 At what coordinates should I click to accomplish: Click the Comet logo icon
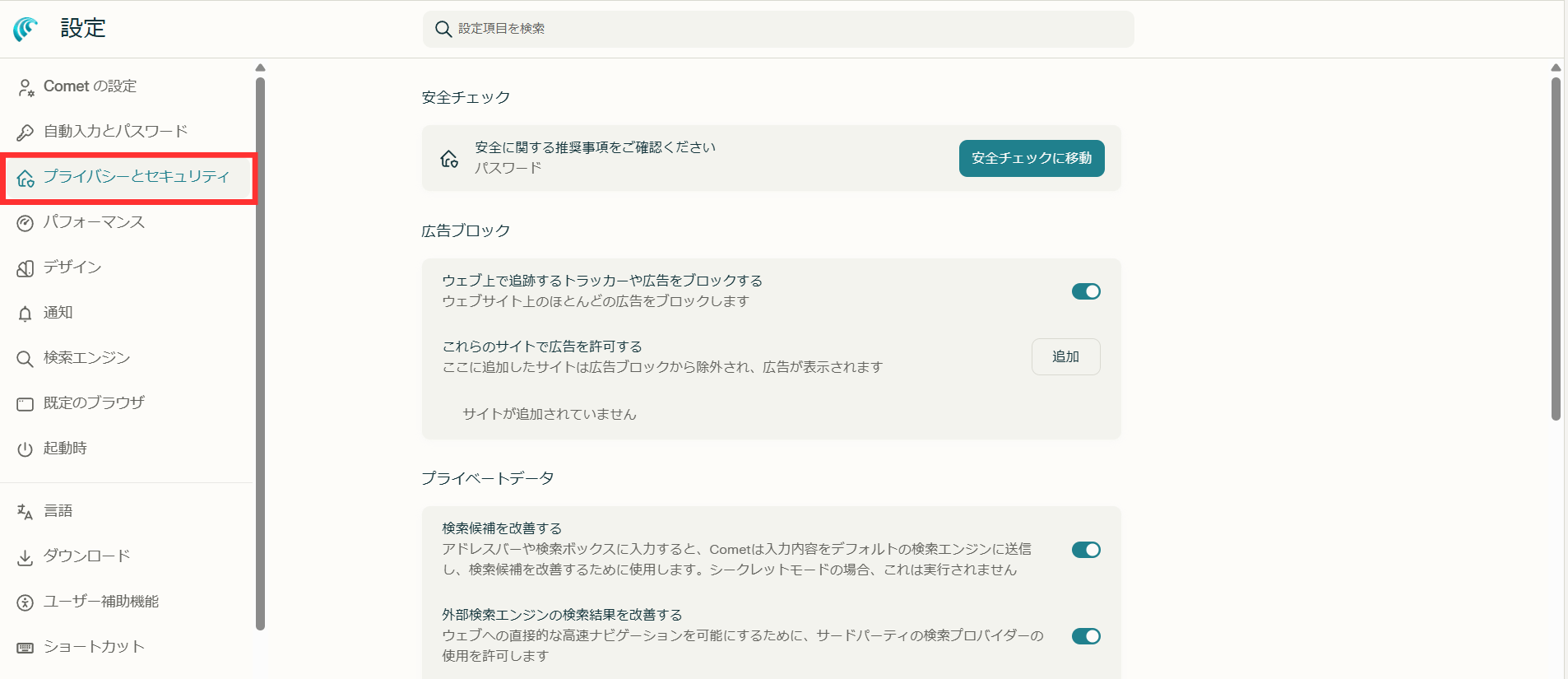(26, 29)
